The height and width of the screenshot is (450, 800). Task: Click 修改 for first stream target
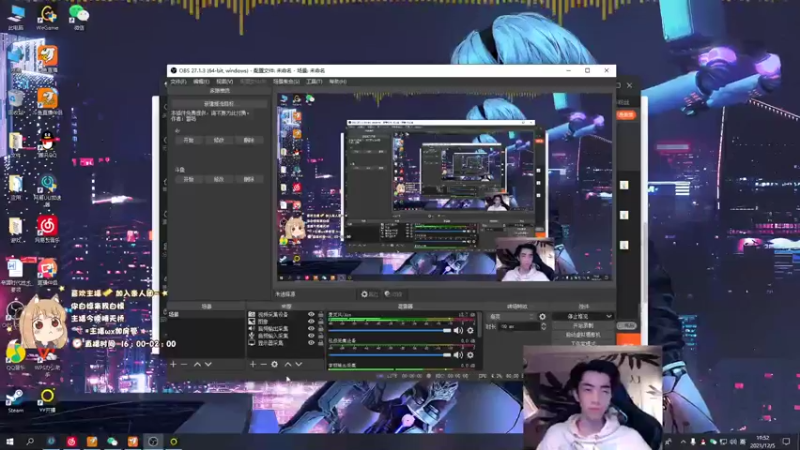[219, 140]
